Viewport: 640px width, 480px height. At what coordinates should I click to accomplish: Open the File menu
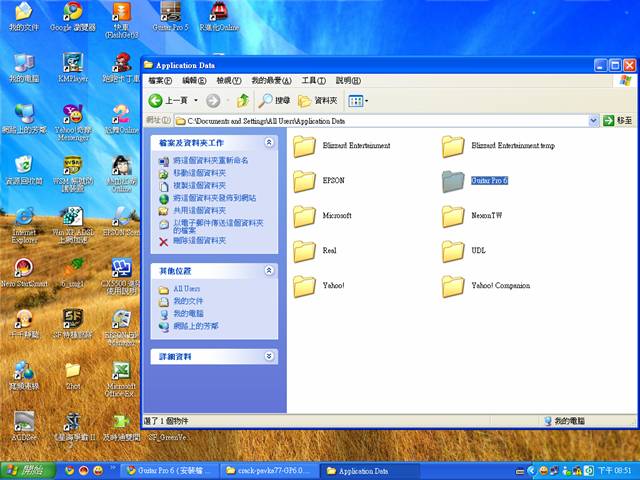click(160, 80)
